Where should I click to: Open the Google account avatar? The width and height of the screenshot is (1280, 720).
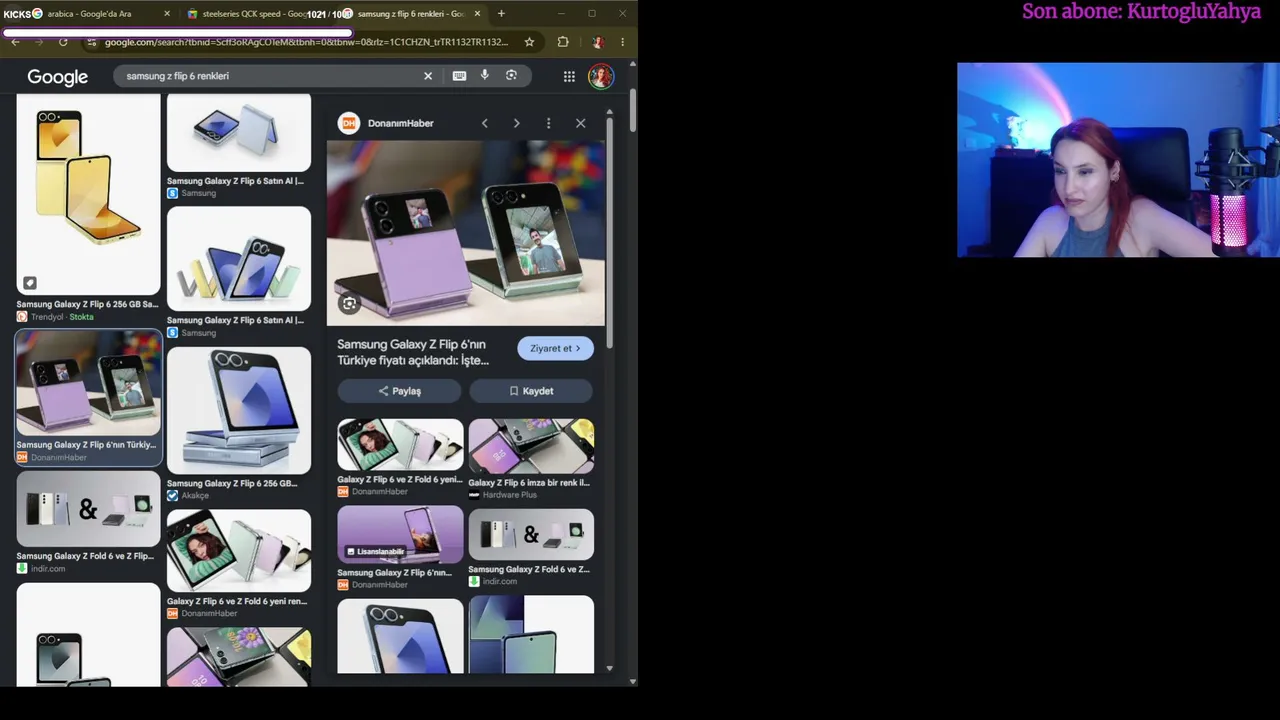coord(600,77)
